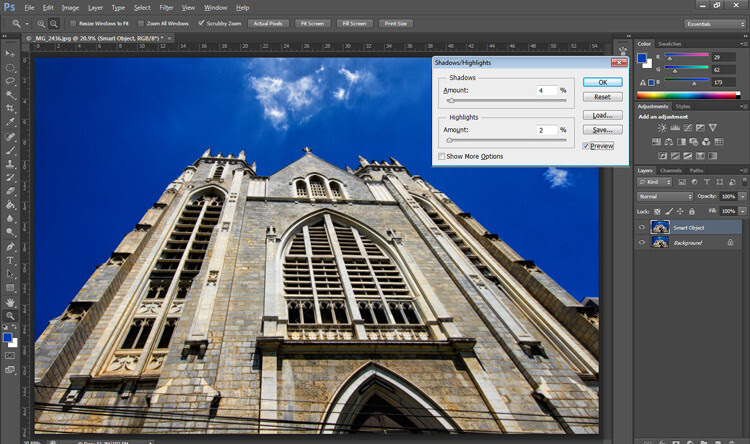Click the Brightness/Contrast adjustment icon
750x444 pixels.
coord(662,128)
